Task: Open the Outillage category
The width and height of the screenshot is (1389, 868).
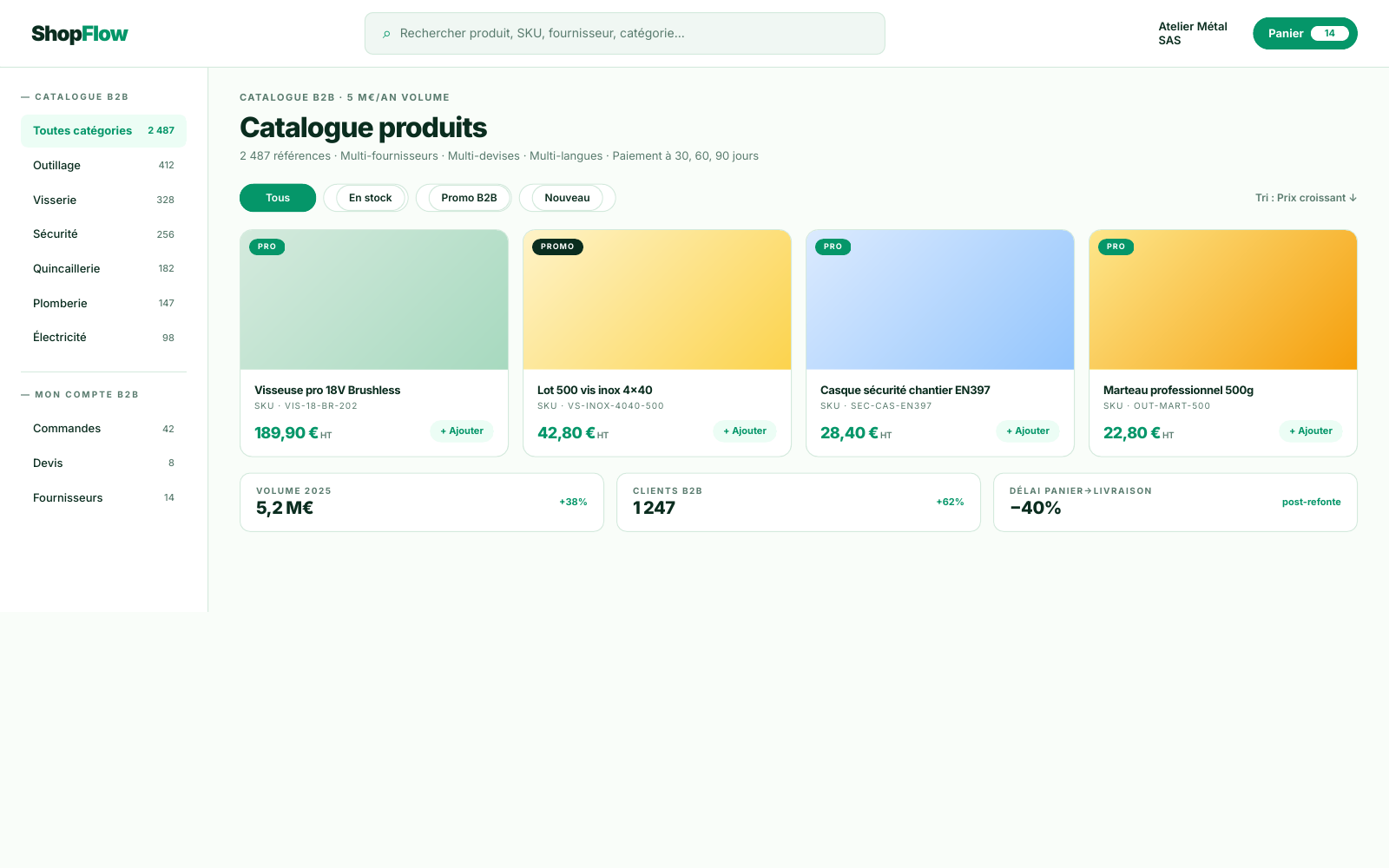Action: 103,165
